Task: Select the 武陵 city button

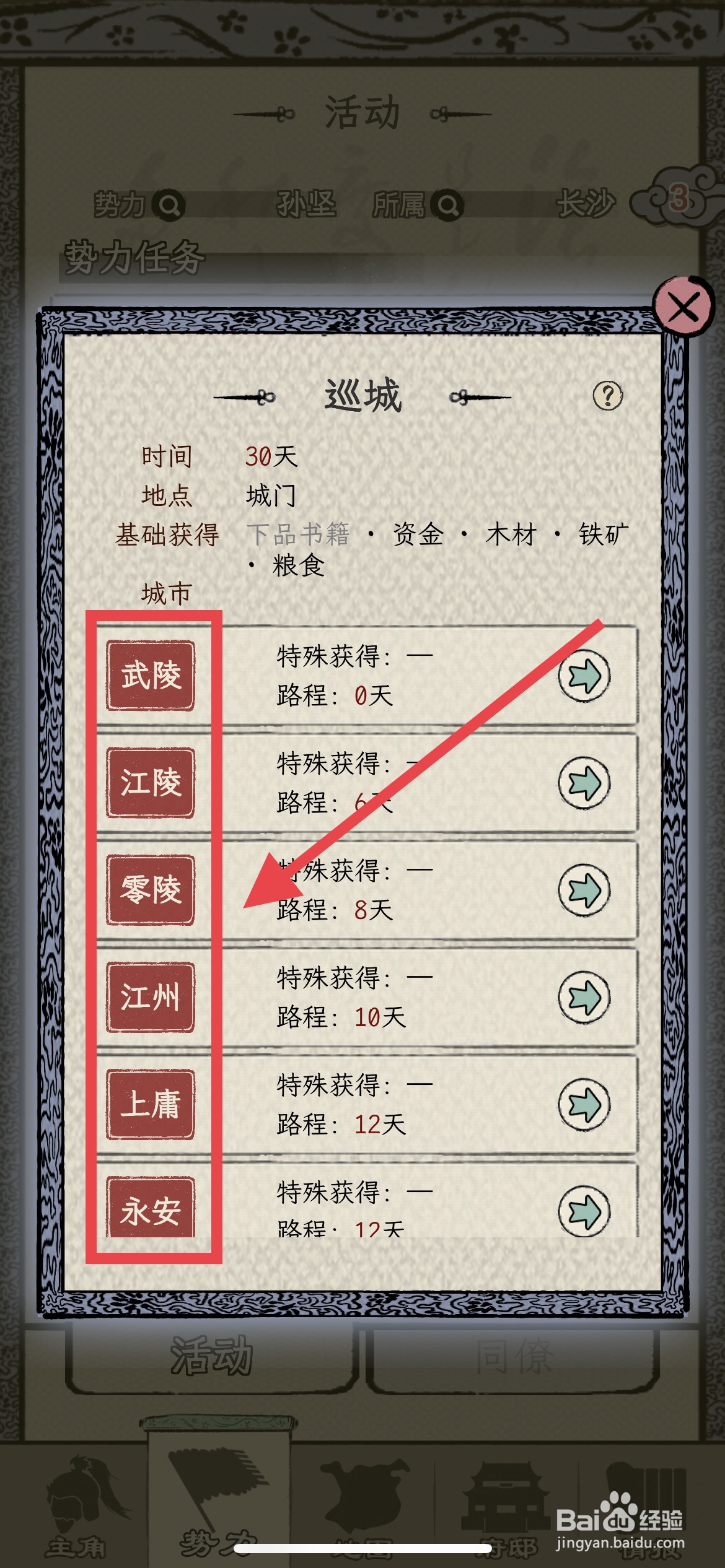Action: coord(151,676)
